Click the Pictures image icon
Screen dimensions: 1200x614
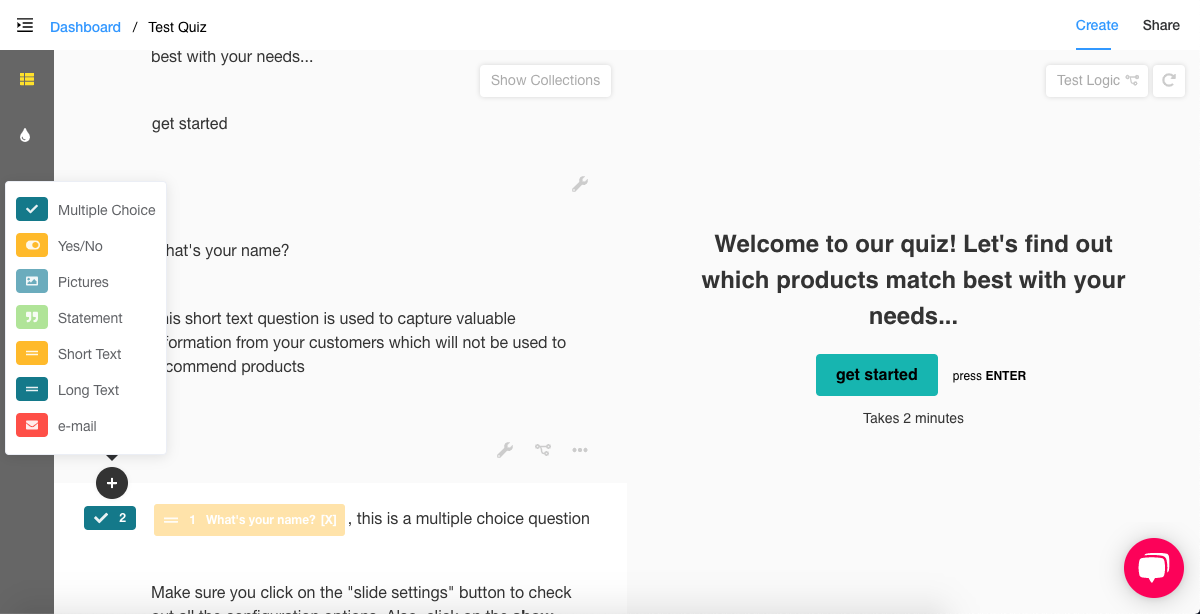(32, 281)
